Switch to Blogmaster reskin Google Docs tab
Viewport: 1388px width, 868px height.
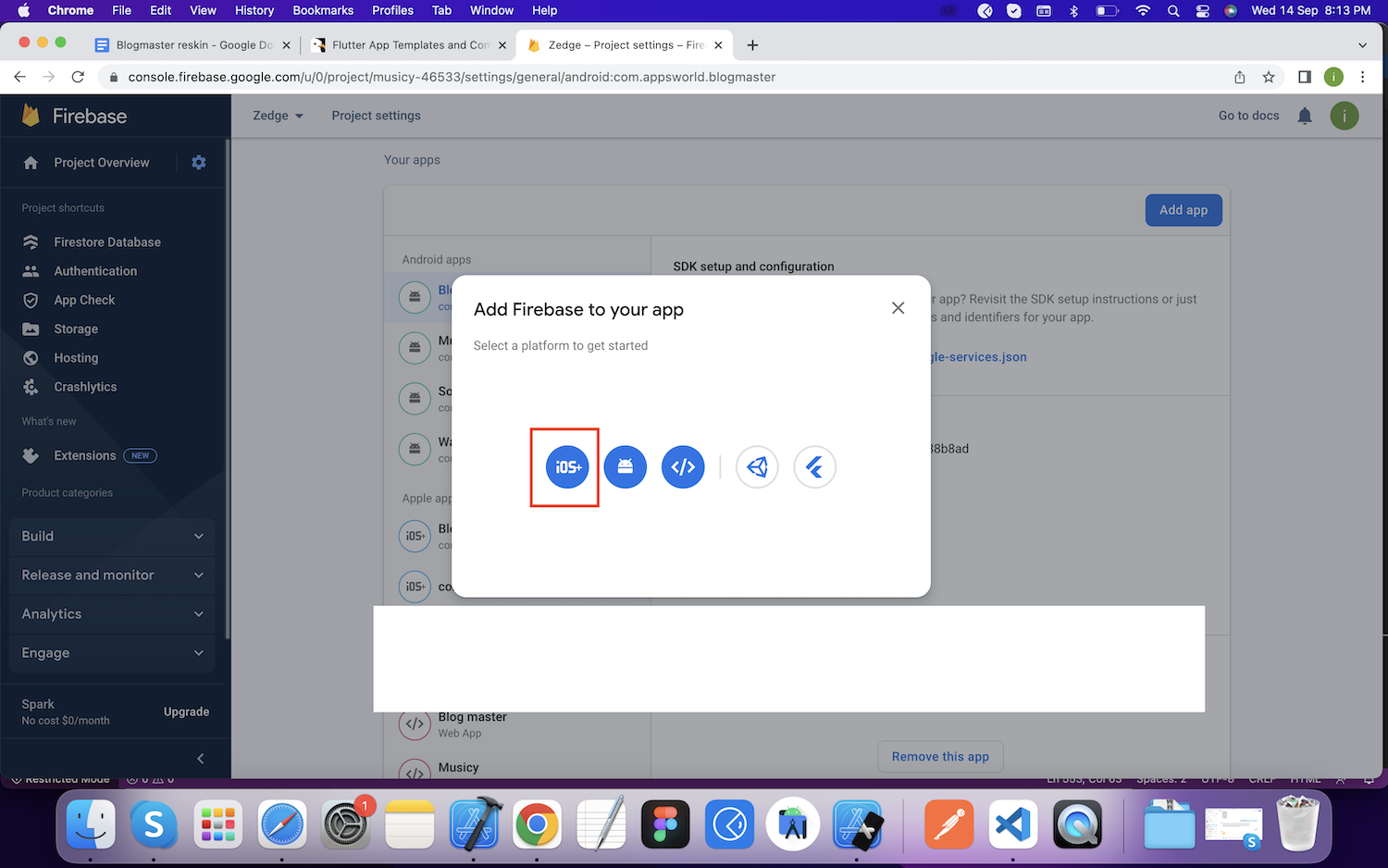click(193, 44)
